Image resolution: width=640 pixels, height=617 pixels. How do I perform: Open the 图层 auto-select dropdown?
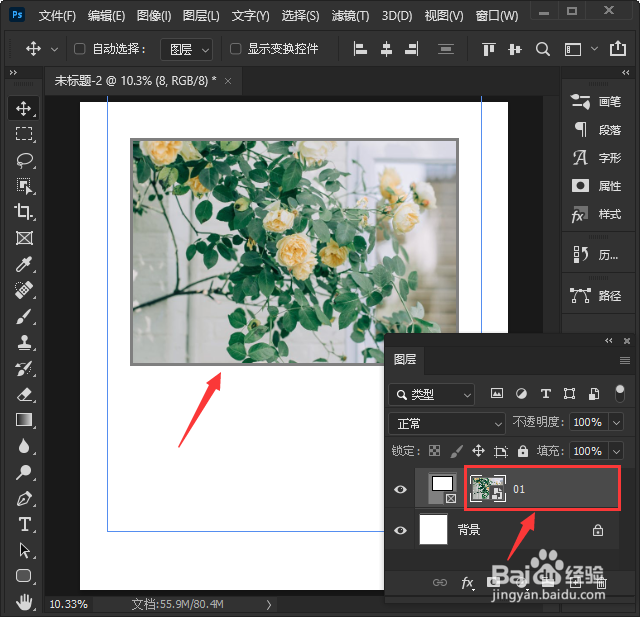click(187, 49)
